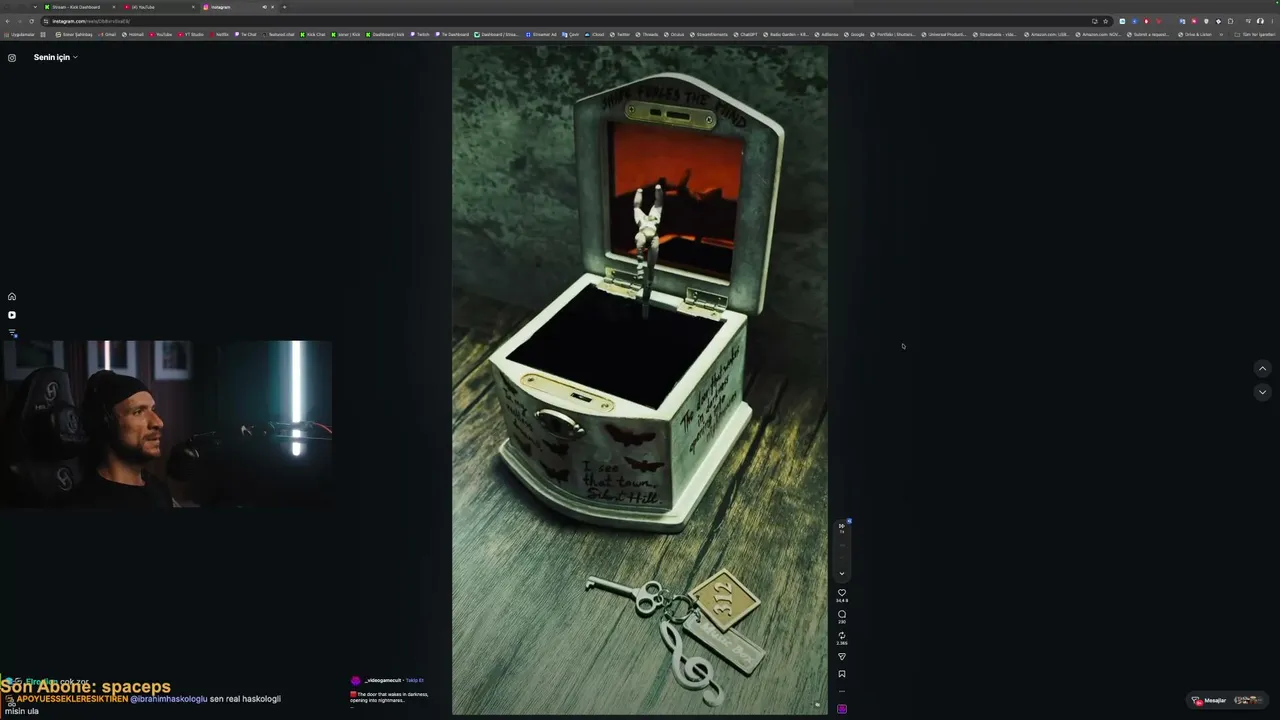Screen dimensions: 1280x720
Task: Show hidden bookmarks overflow chevron
Action: [1222, 34]
